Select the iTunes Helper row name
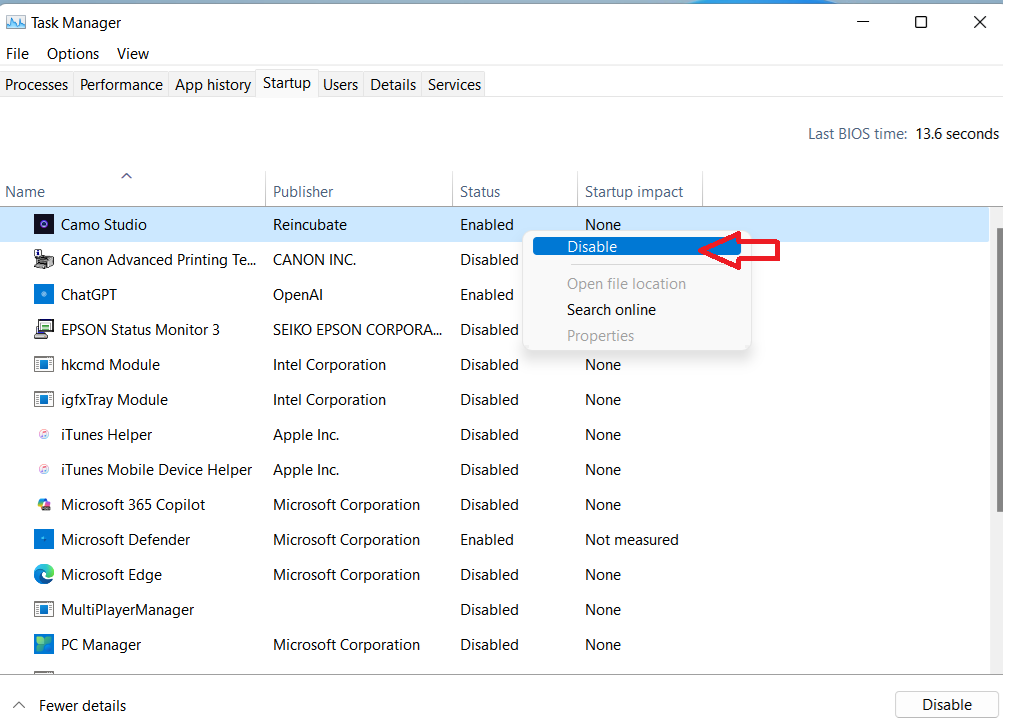The height and width of the screenshot is (724, 1009). (106, 434)
